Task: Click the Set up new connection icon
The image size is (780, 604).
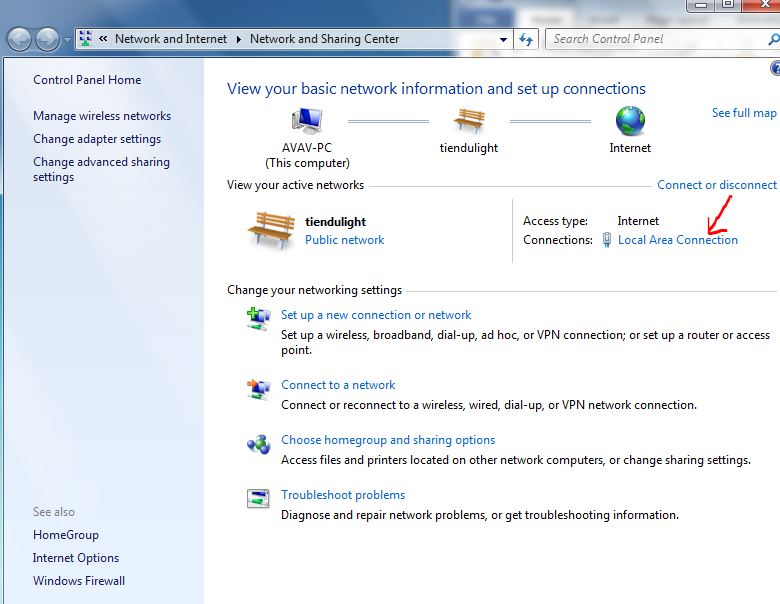Action: 259,319
